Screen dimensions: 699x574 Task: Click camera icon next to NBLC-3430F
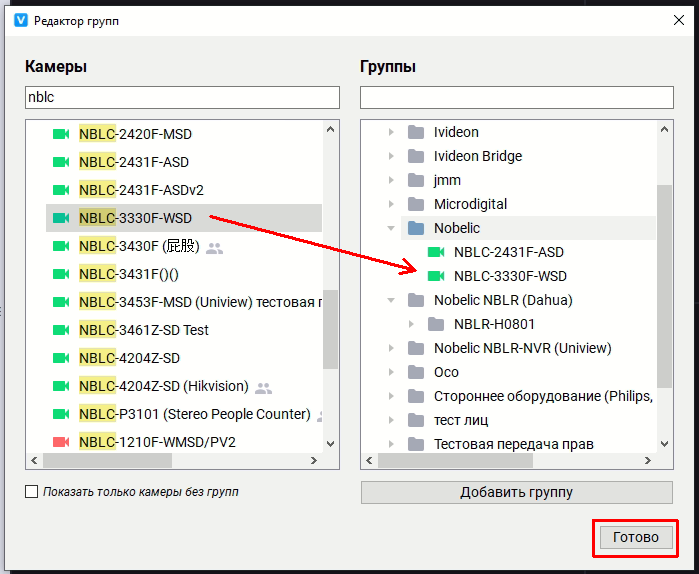click(x=61, y=246)
